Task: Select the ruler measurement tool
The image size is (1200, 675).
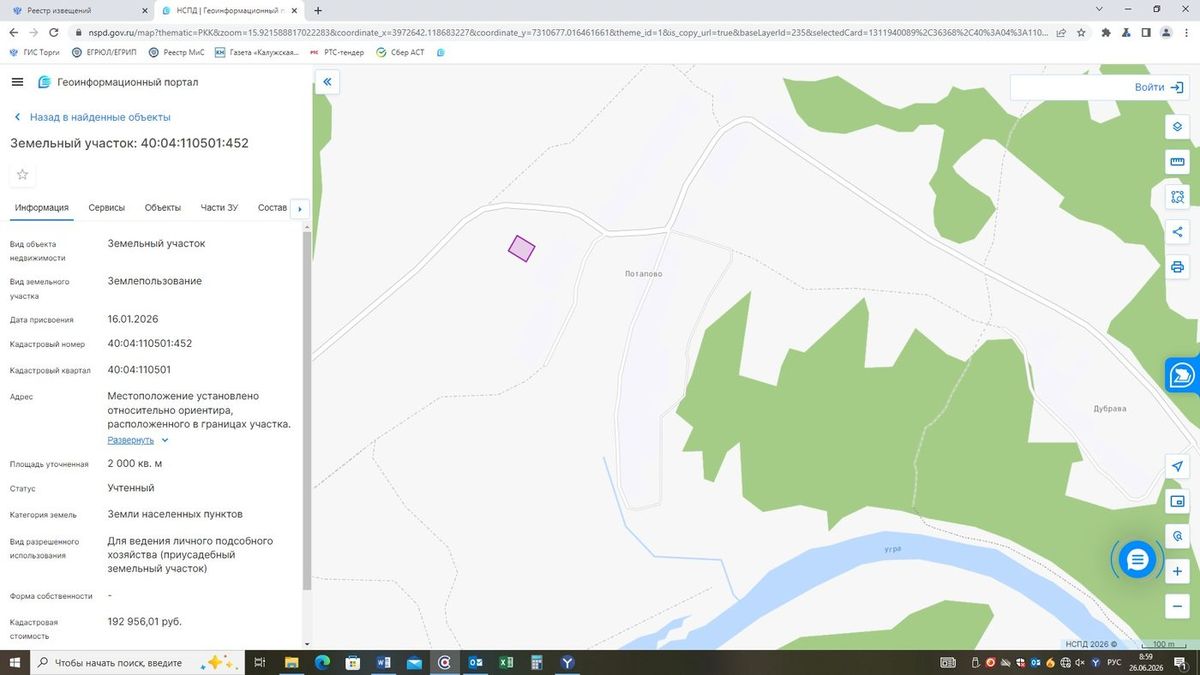Action: pyautogui.click(x=1177, y=162)
